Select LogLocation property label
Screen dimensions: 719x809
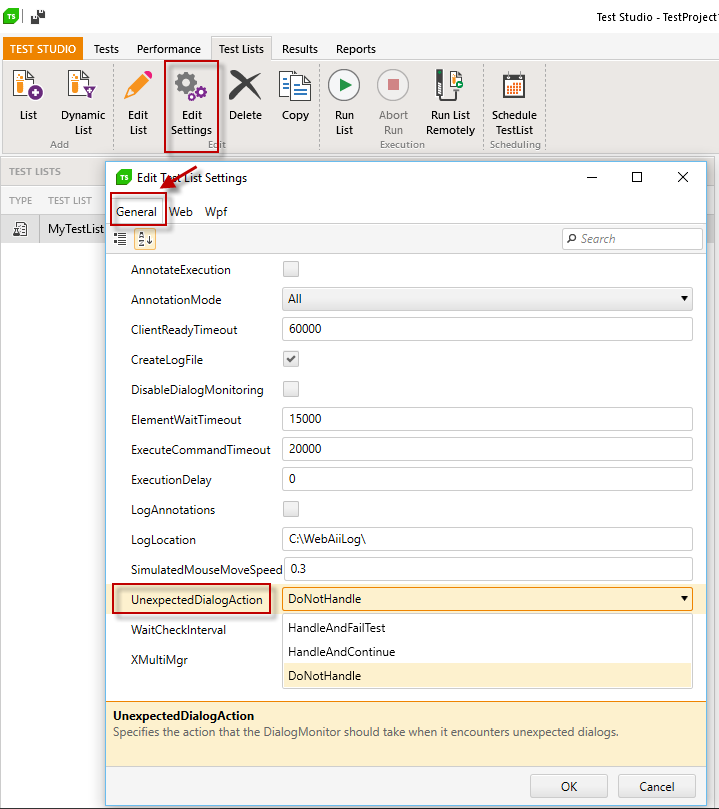(163, 540)
